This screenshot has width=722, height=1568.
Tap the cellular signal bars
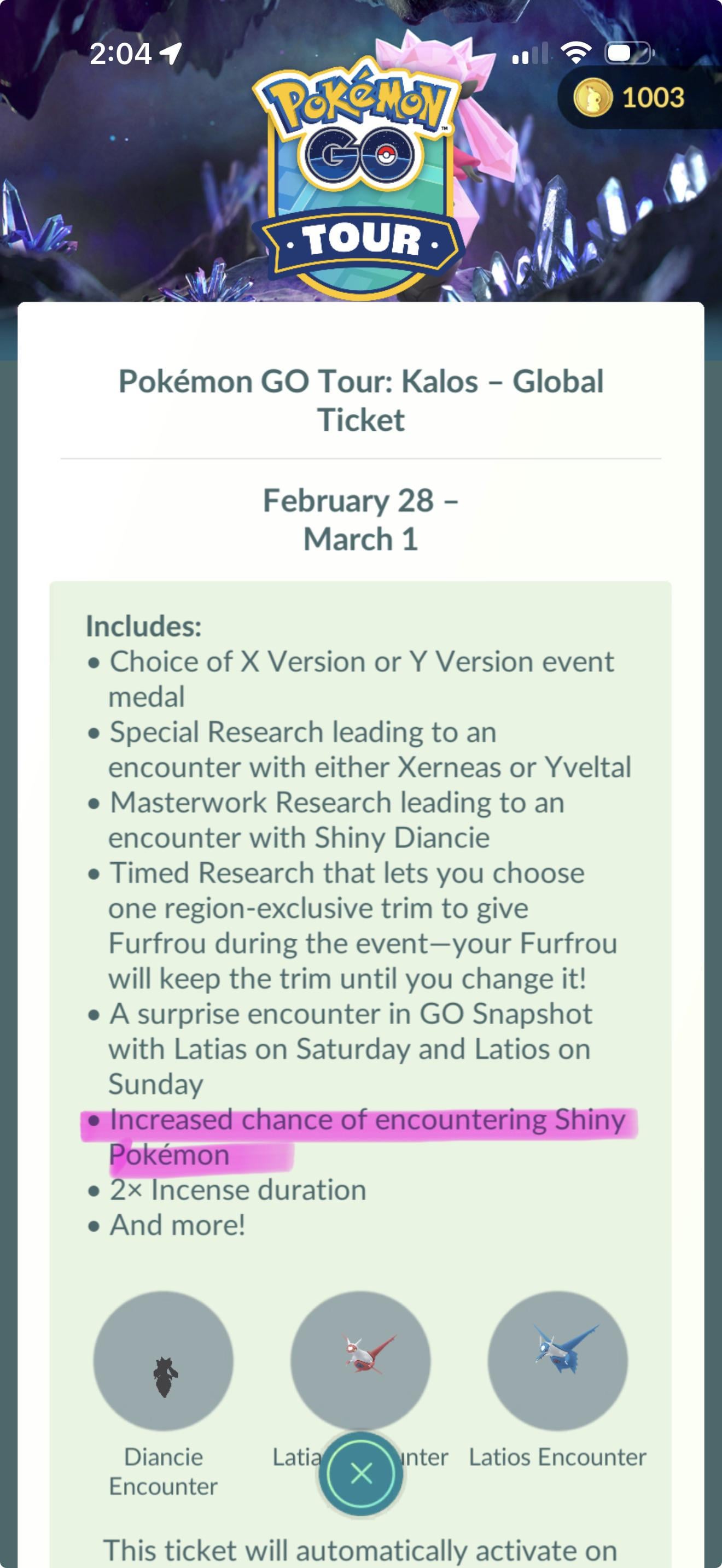click(x=529, y=54)
